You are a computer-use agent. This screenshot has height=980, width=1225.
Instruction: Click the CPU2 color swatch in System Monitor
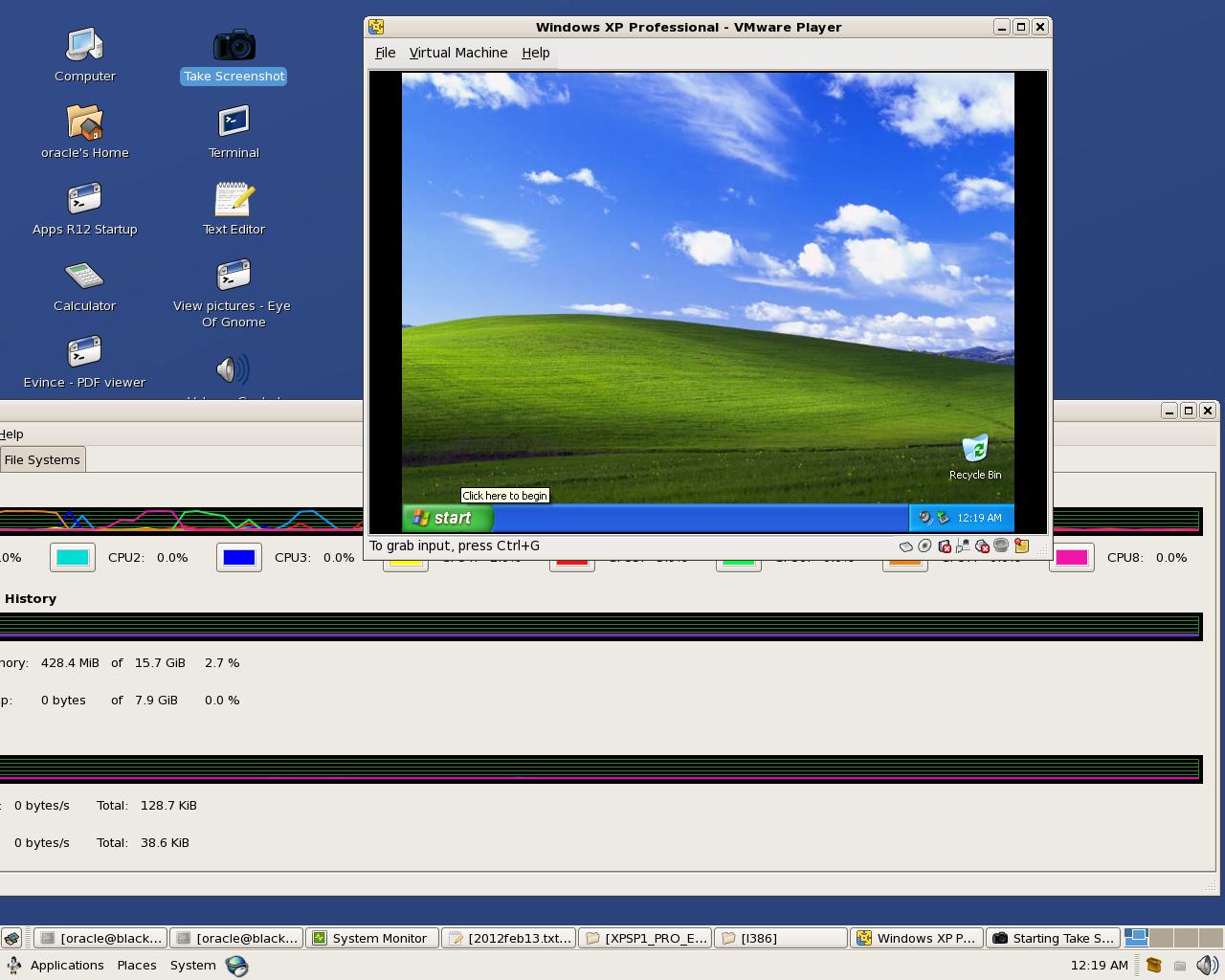click(73, 557)
